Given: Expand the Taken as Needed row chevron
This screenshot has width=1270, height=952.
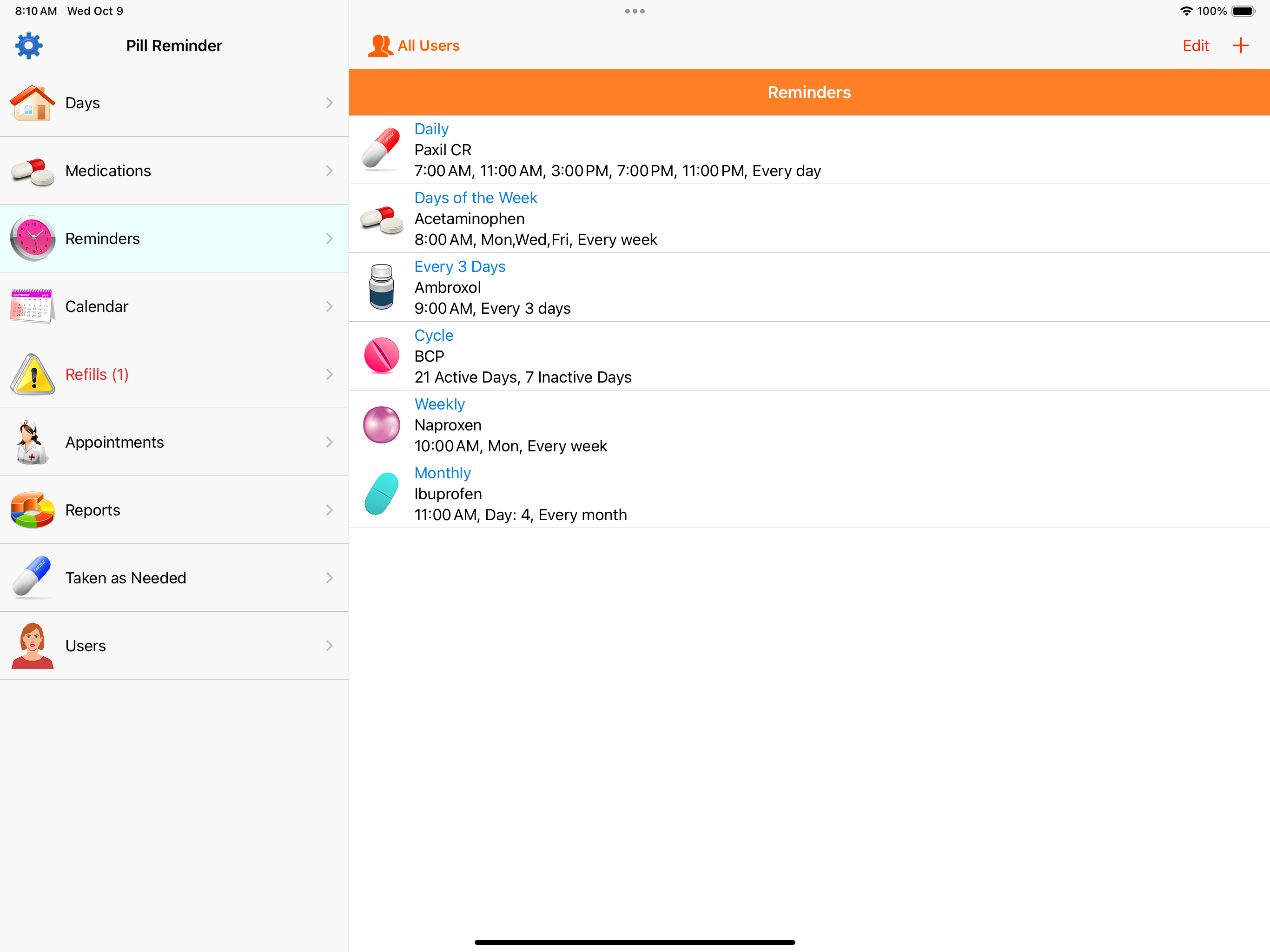Looking at the screenshot, I should (x=329, y=578).
